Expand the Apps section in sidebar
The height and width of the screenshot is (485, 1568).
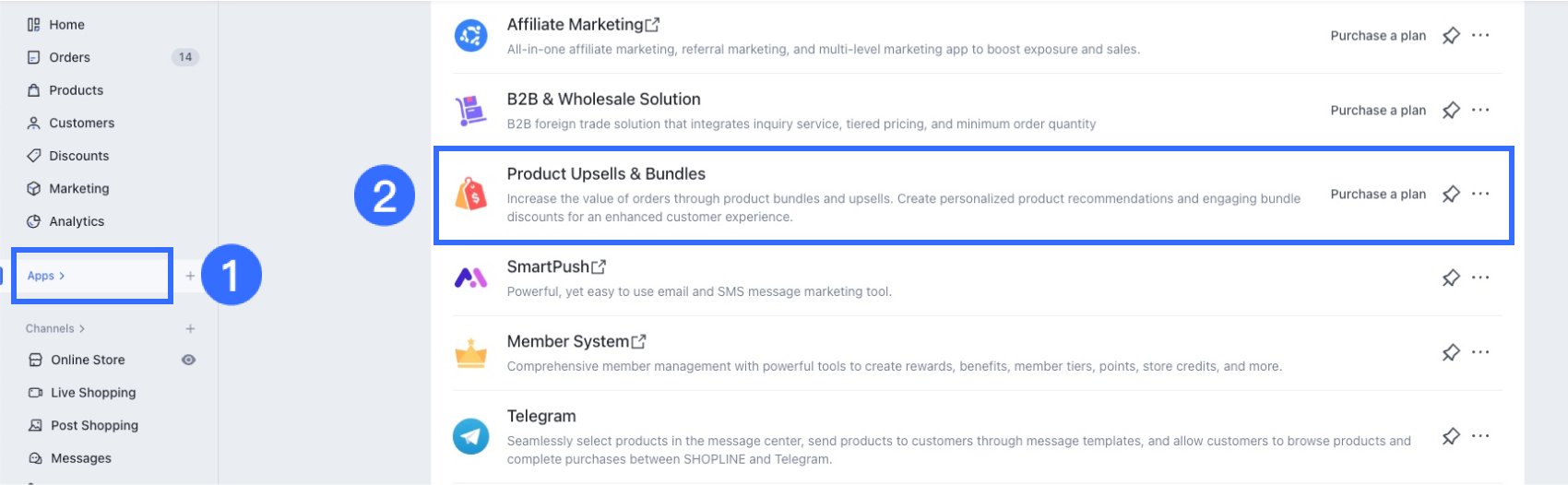(46, 276)
